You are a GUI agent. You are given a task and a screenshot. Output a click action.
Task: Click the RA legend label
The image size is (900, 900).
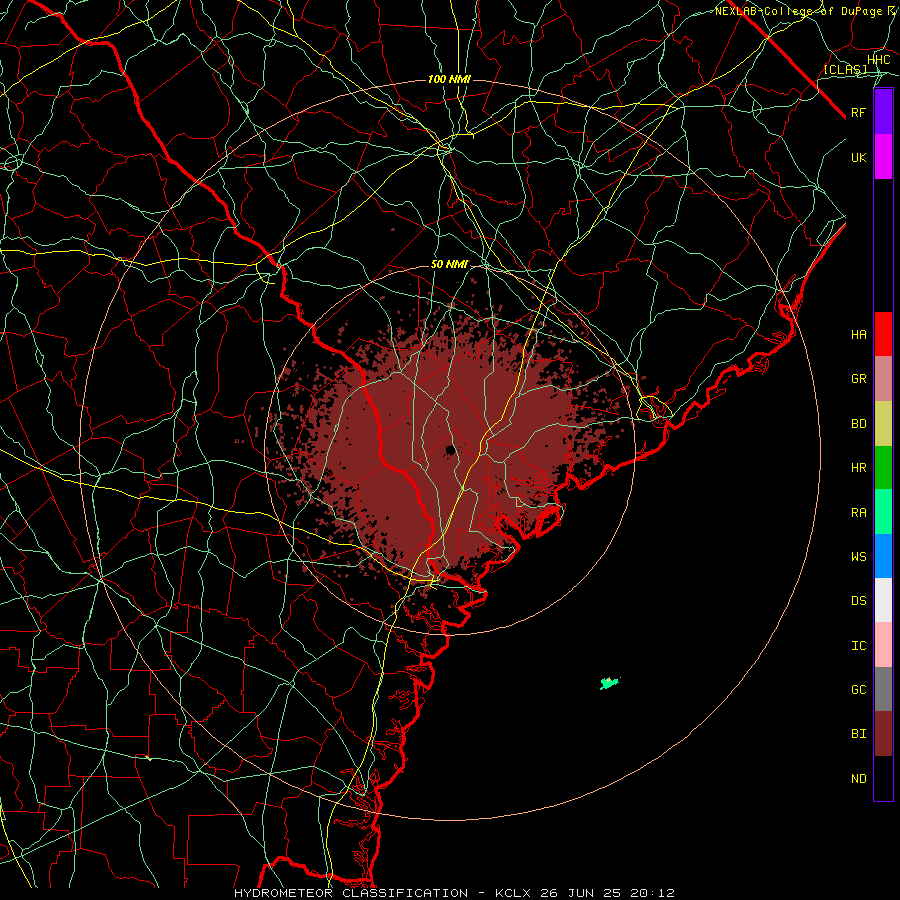pyautogui.click(x=858, y=513)
